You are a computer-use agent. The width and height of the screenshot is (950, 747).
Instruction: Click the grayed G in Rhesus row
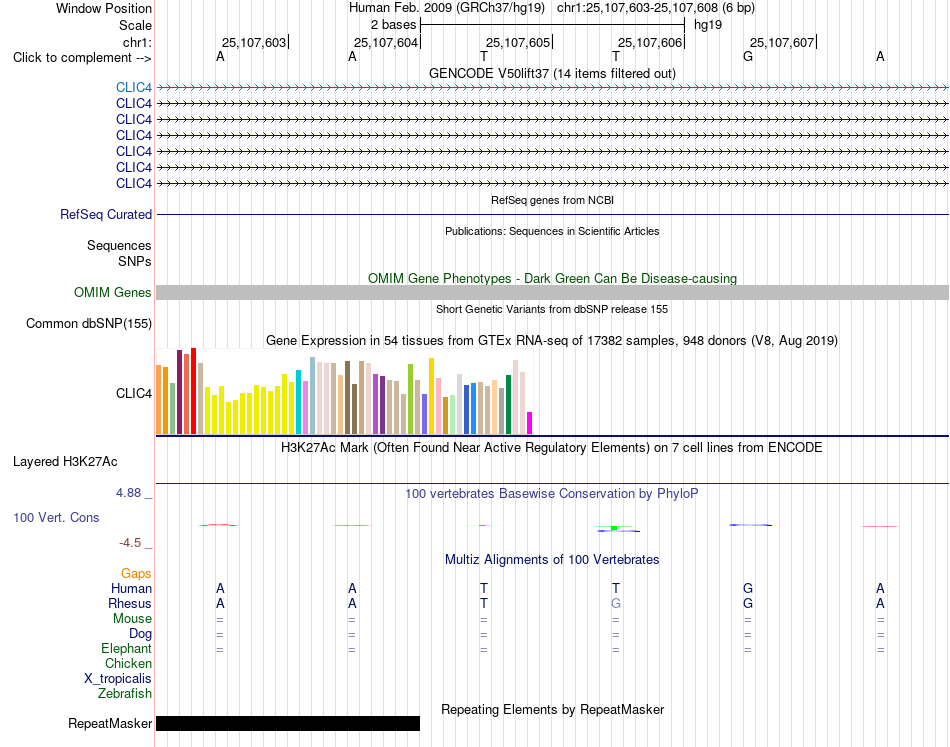click(x=616, y=603)
